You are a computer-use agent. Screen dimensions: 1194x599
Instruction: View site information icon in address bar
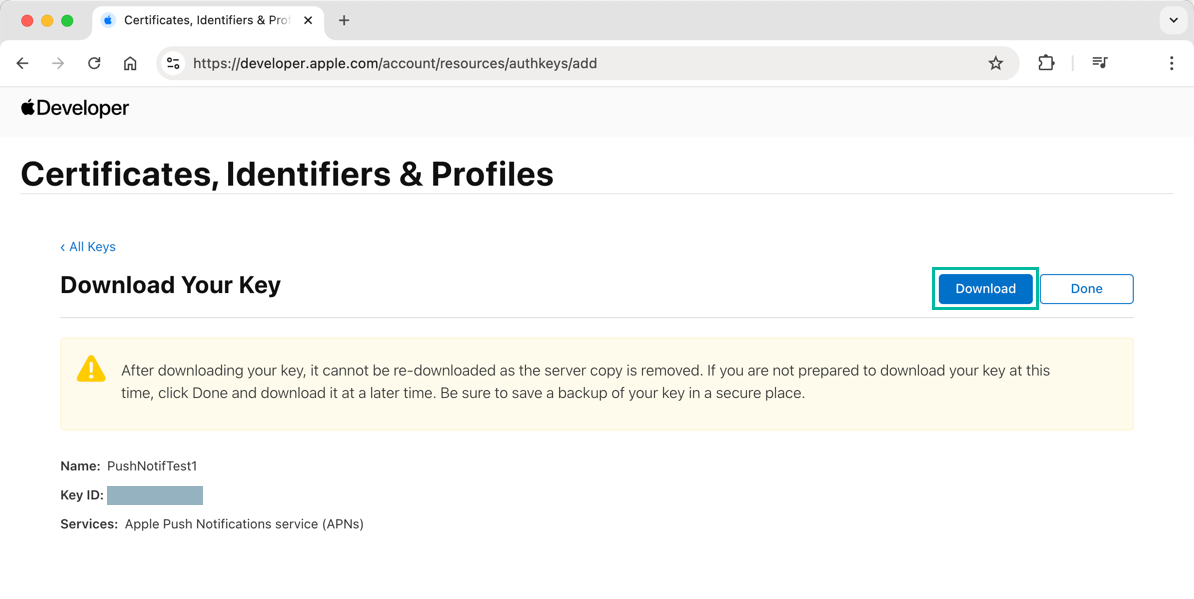173,63
